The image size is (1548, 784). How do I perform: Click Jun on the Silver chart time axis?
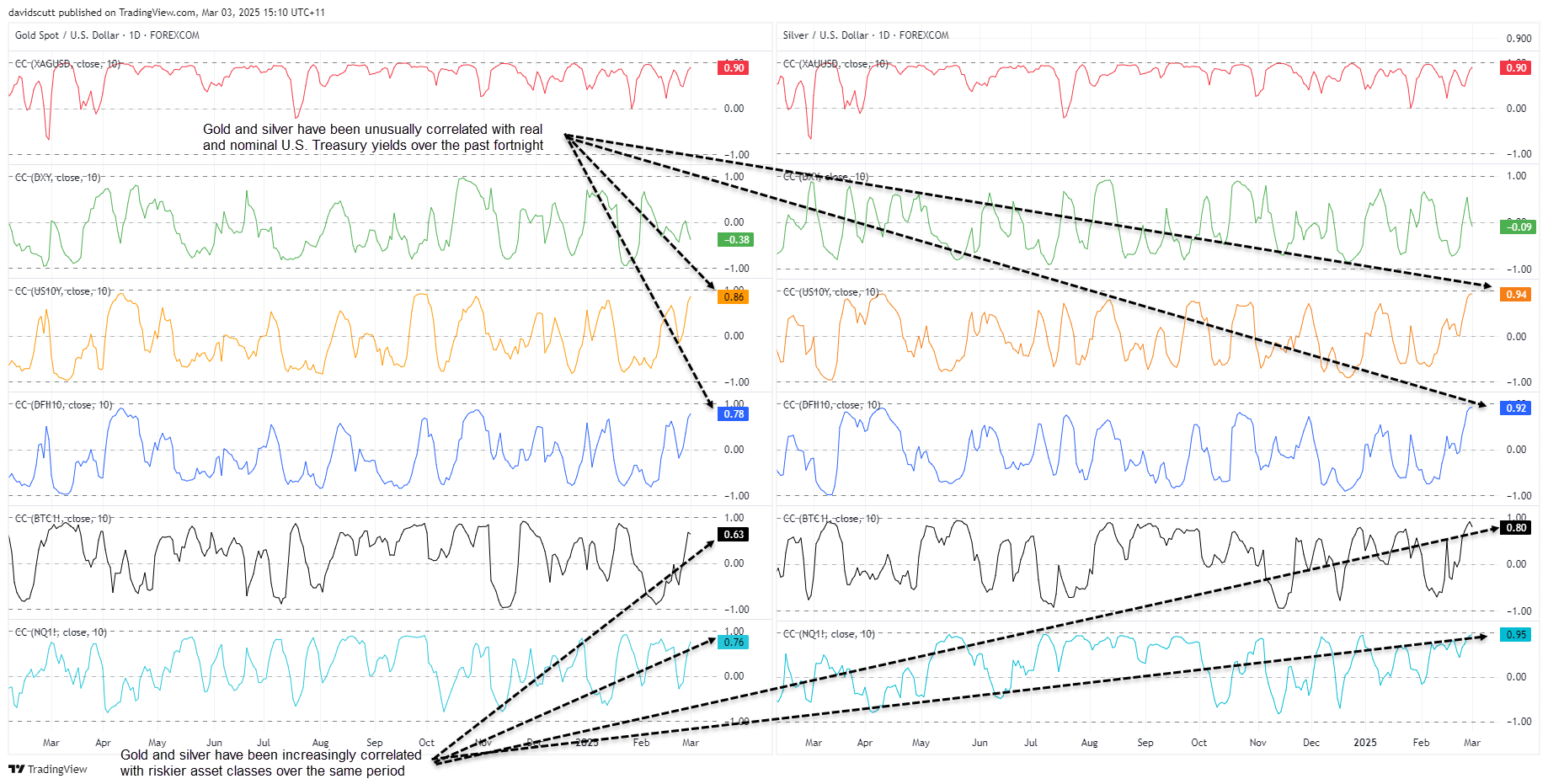tap(980, 743)
